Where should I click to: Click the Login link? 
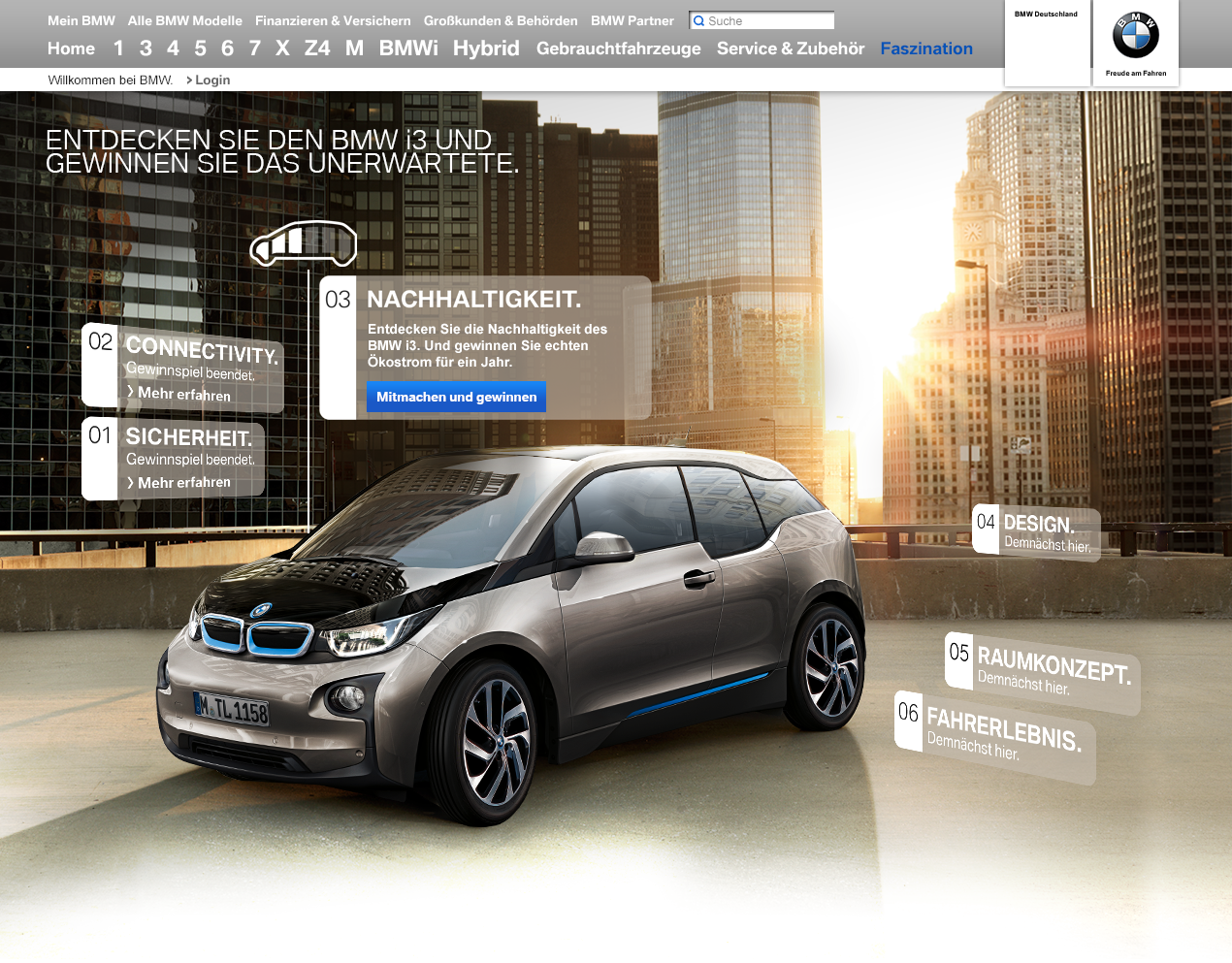[x=212, y=80]
